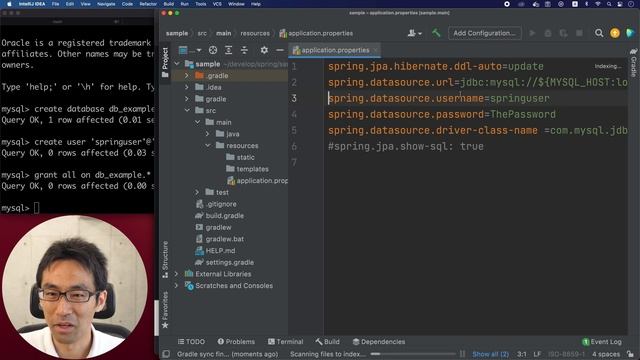
Task: Click the Debug bug toolbar icon
Action: tap(548, 33)
